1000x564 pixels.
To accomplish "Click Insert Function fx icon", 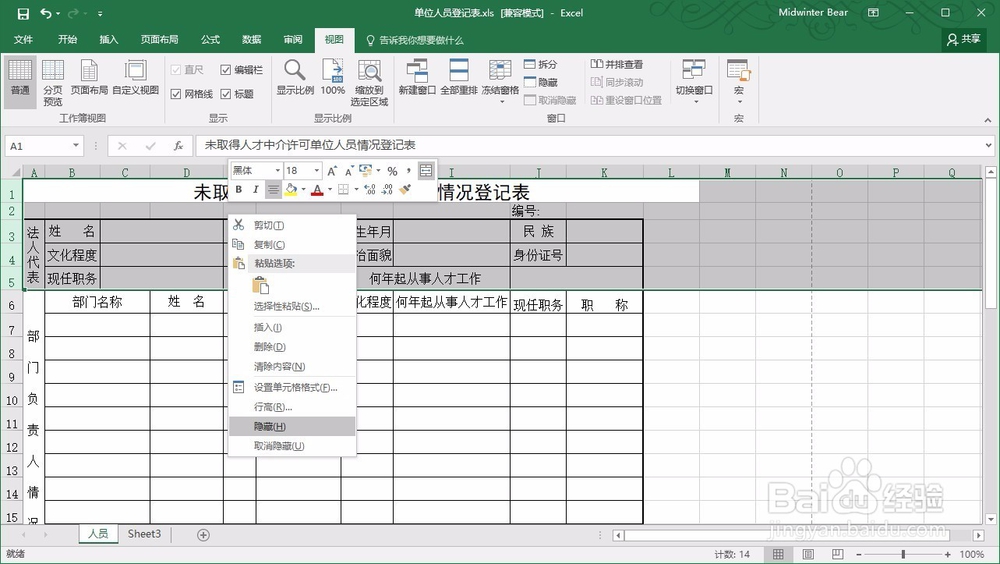I will point(179,146).
